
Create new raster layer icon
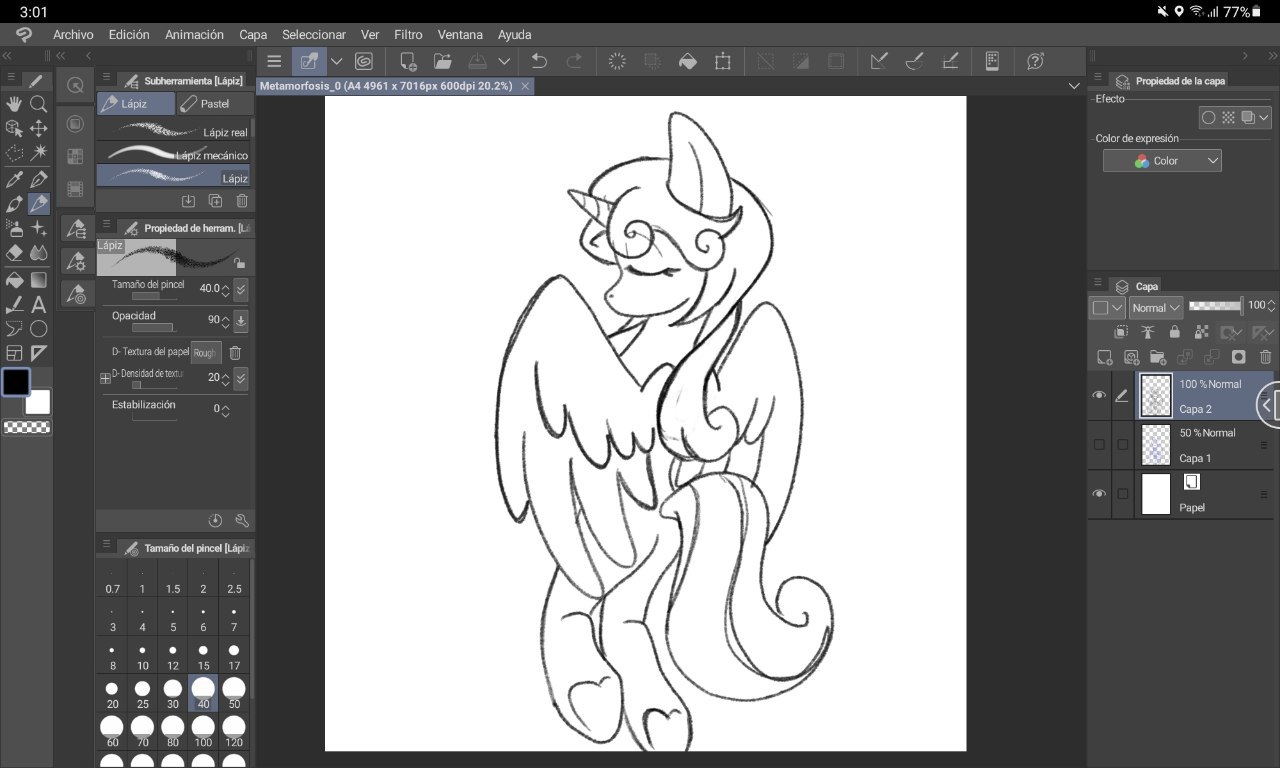1104,357
